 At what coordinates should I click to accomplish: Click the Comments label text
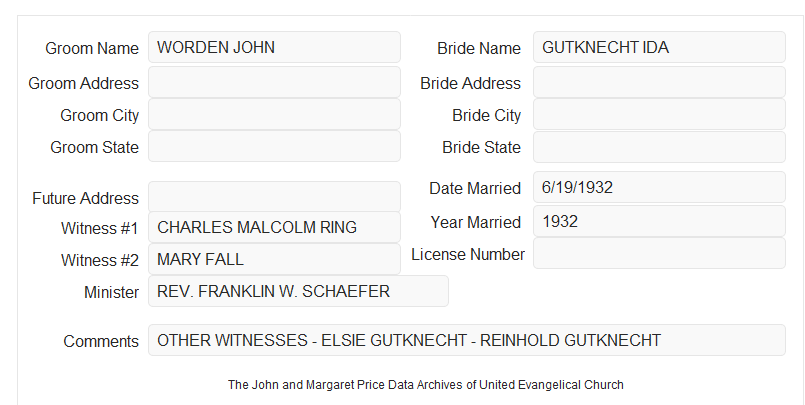pyautogui.click(x=101, y=341)
